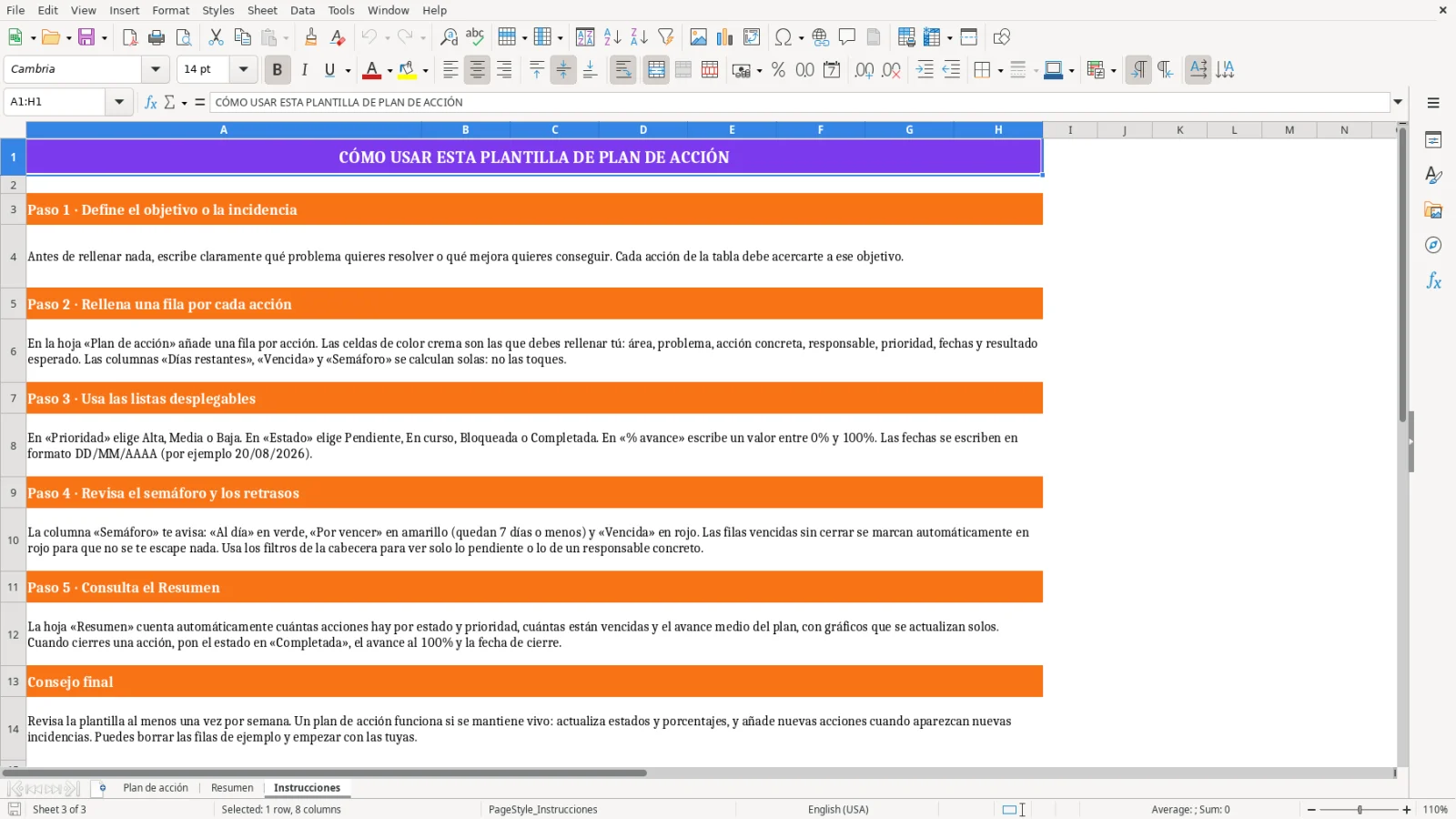Align text right
Viewport: 1456px width, 819px height.
(x=504, y=70)
